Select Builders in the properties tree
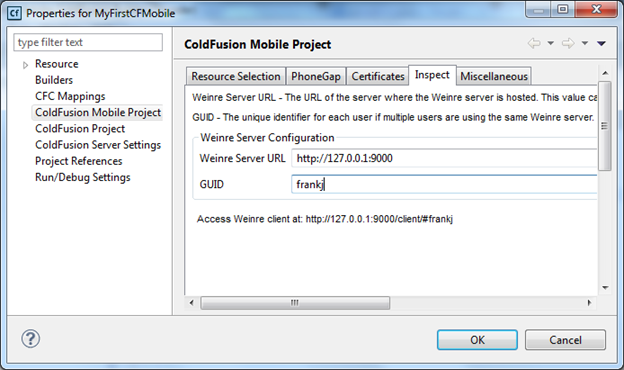Screen dimensions: 624x370 click(54, 80)
